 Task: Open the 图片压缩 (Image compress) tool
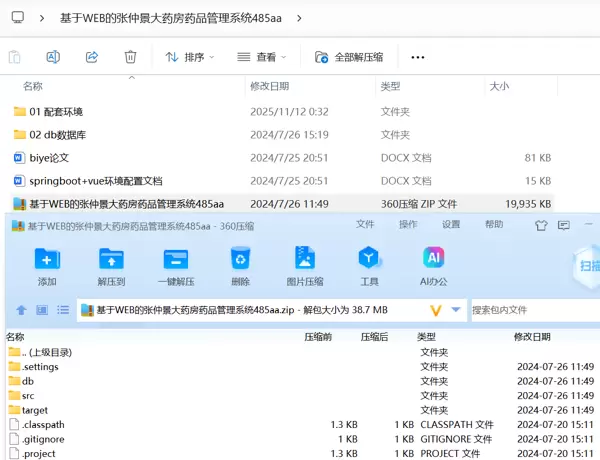click(x=304, y=261)
